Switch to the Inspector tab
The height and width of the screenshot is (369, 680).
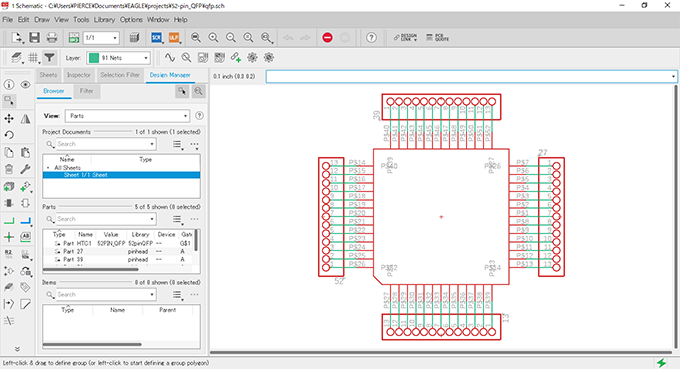[x=78, y=75]
